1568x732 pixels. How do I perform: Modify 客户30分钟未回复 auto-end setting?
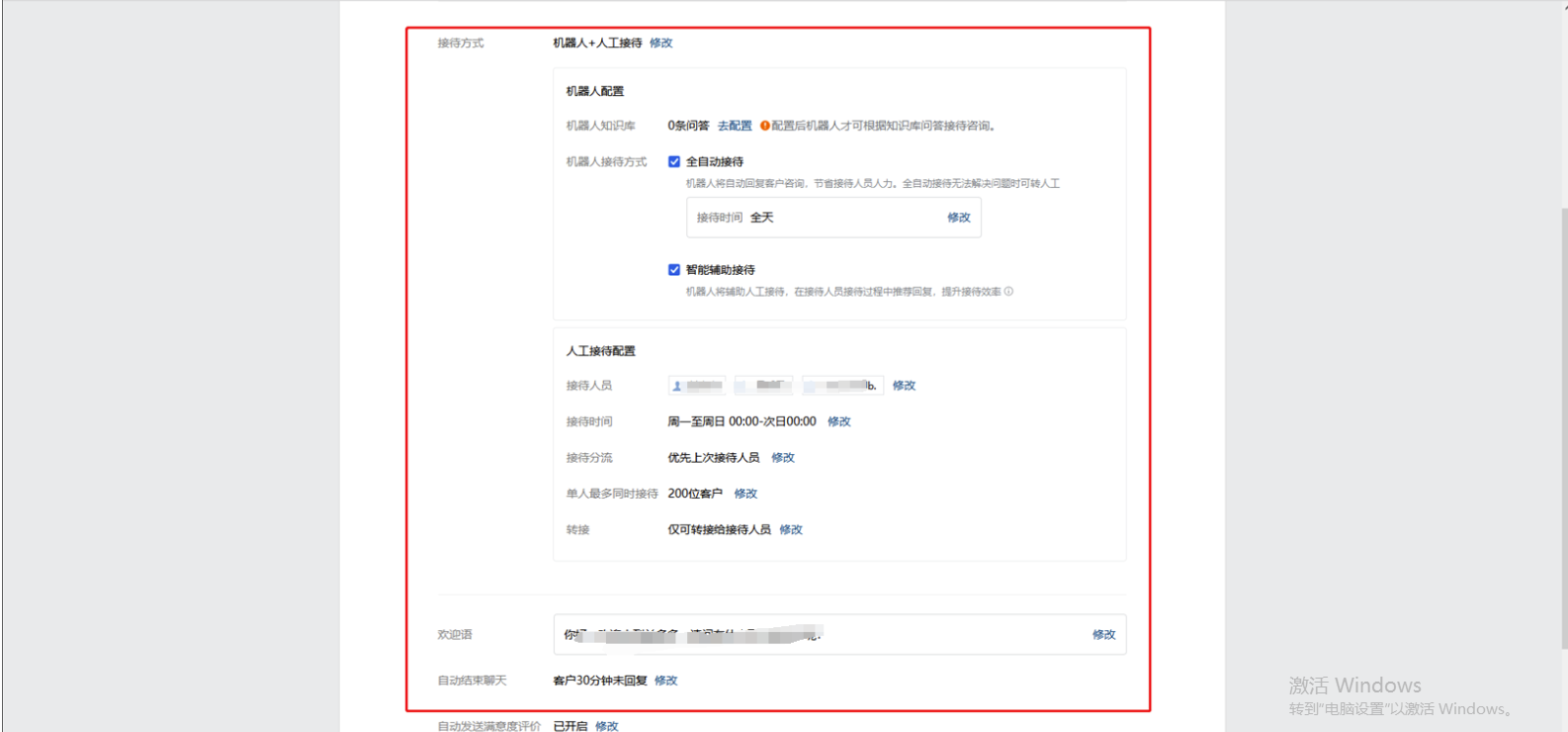tap(666, 681)
